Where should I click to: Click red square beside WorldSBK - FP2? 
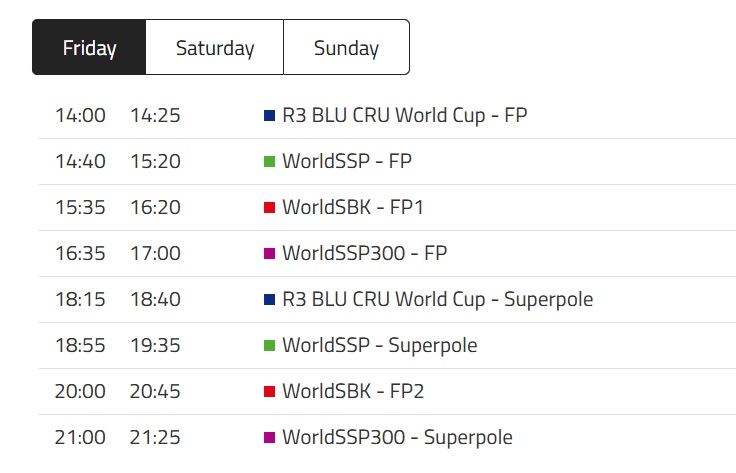click(269, 391)
